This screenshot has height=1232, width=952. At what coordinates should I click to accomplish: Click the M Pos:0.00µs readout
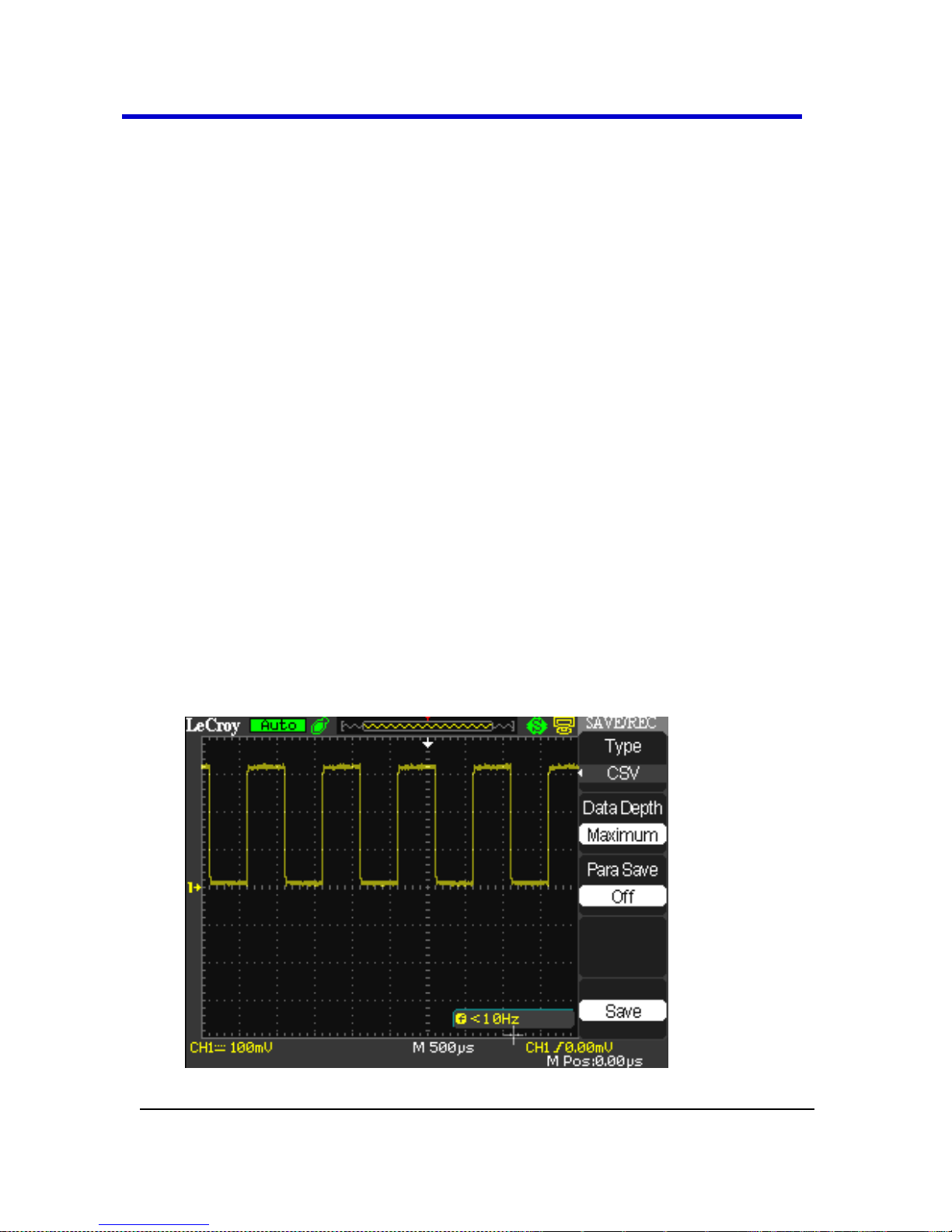pos(595,1061)
